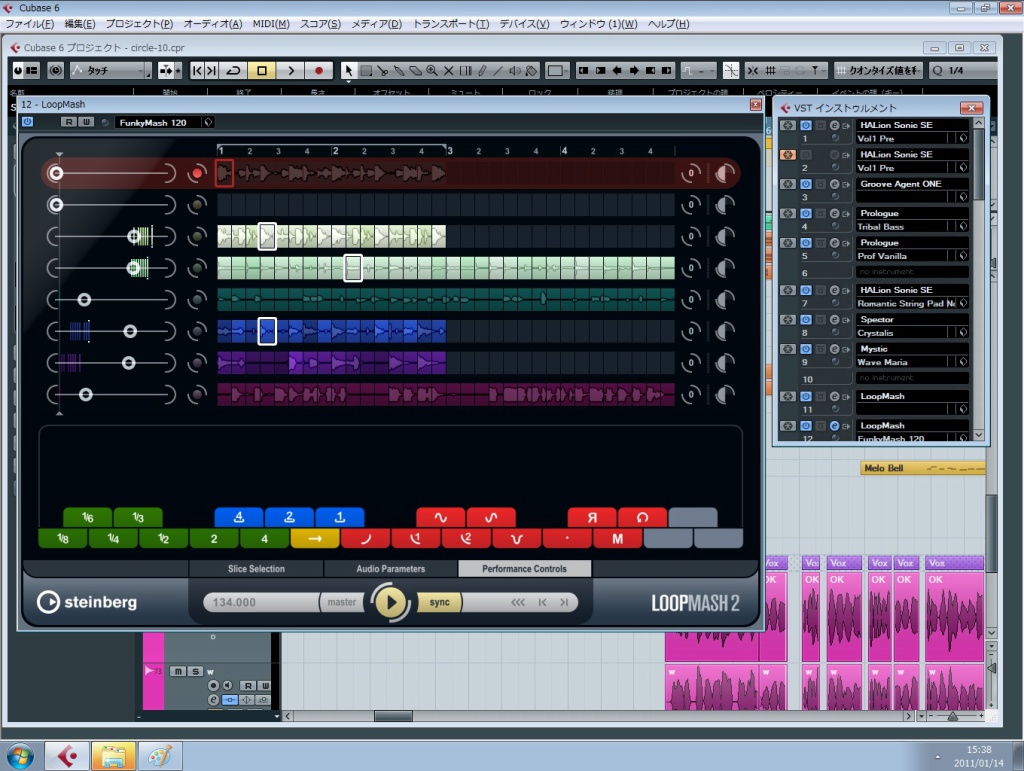Open preset browser for Tribal Bass slot
The height and width of the screenshot is (771, 1024).
click(962, 227)
